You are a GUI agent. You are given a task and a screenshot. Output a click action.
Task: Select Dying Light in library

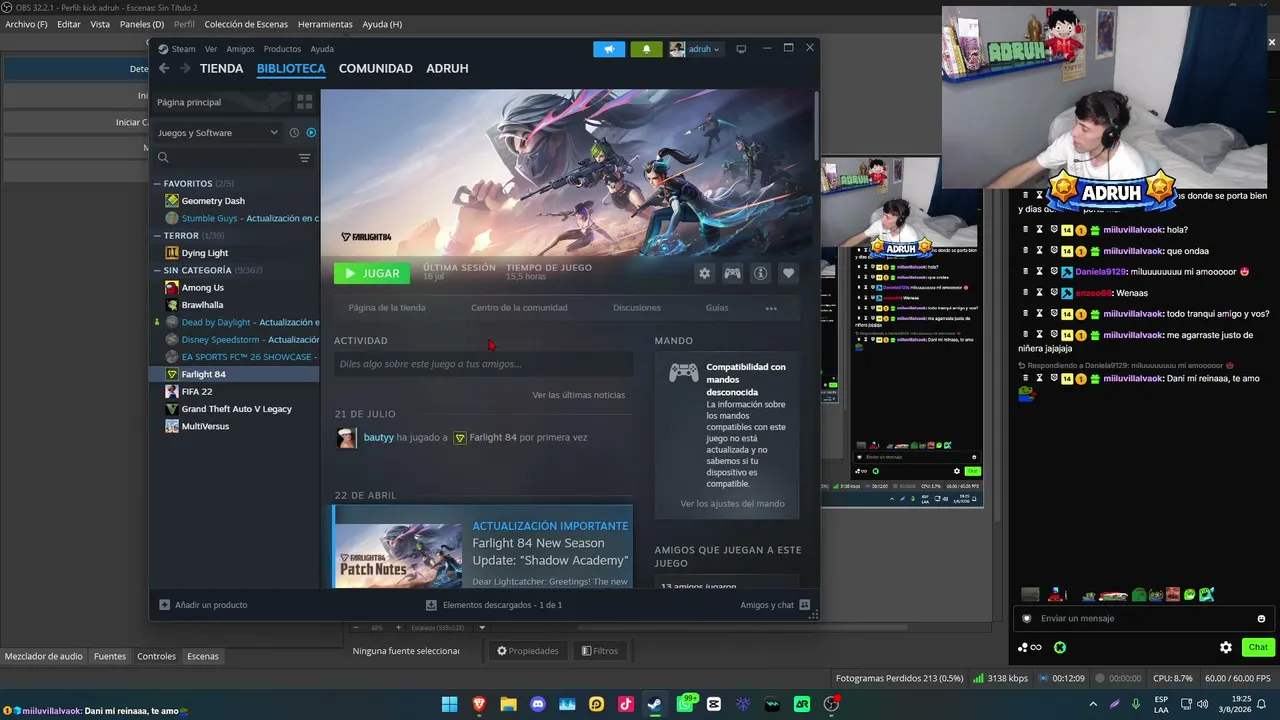205,253
